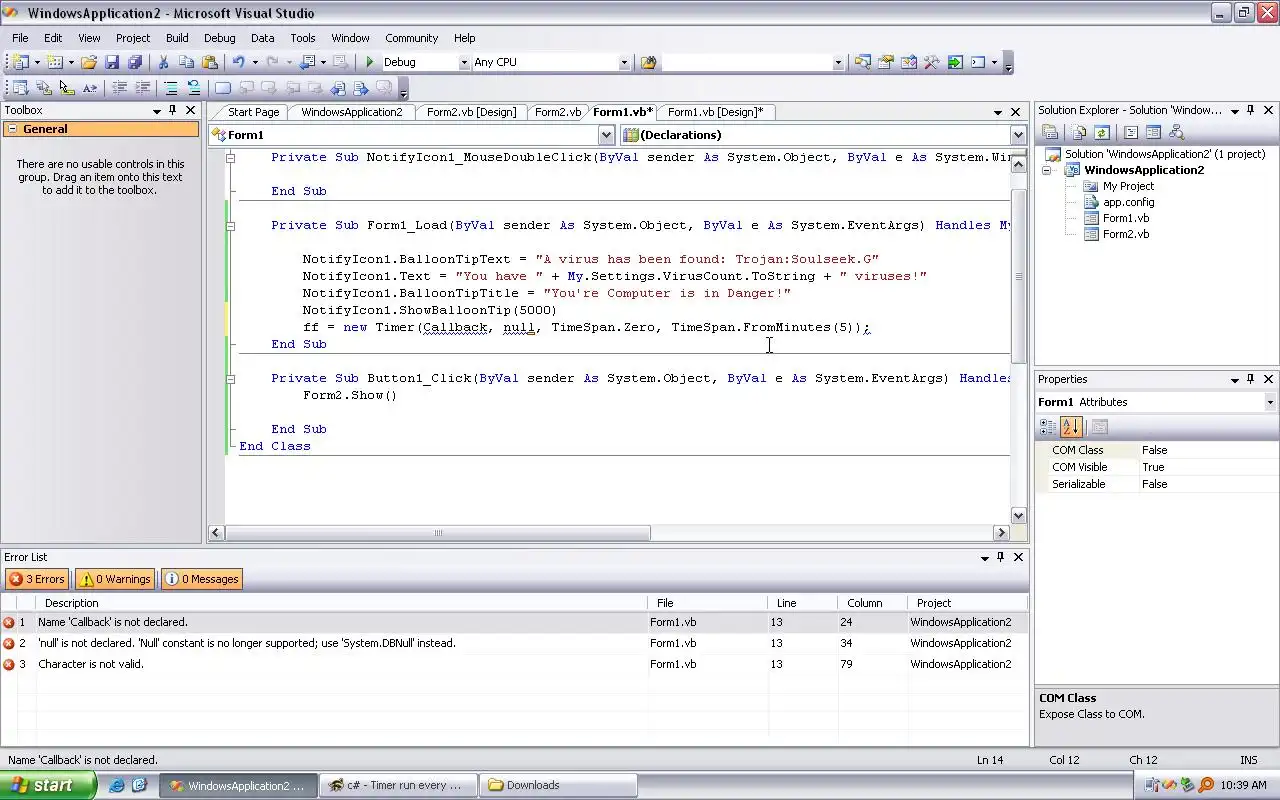Toggle a bookmark on the current line
The height and width of the screenshot is (800, 1280).
pyautogui.click(x=222, y=88)
